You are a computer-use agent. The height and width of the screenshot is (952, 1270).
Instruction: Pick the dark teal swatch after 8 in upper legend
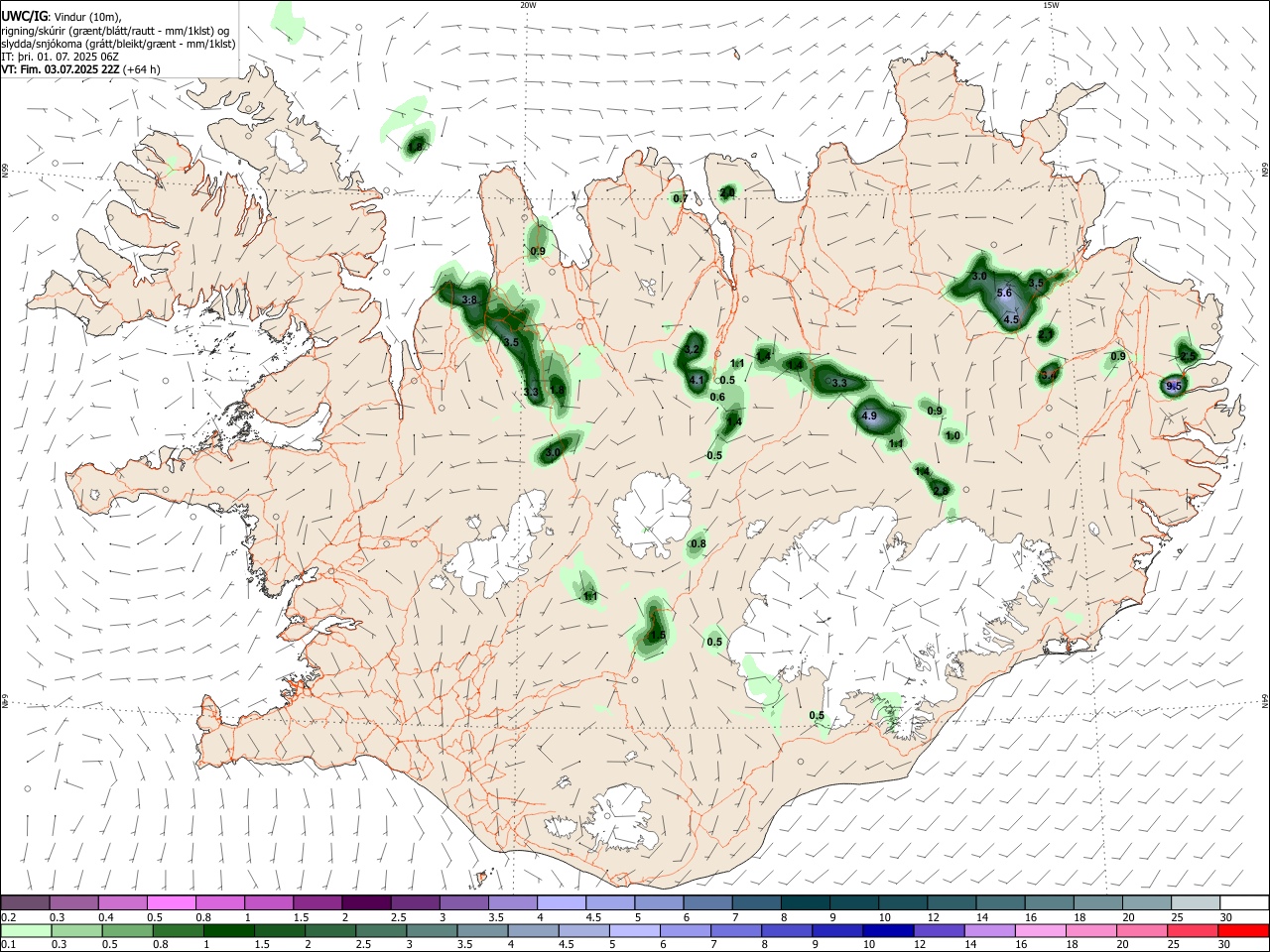(x=806, y=902)
